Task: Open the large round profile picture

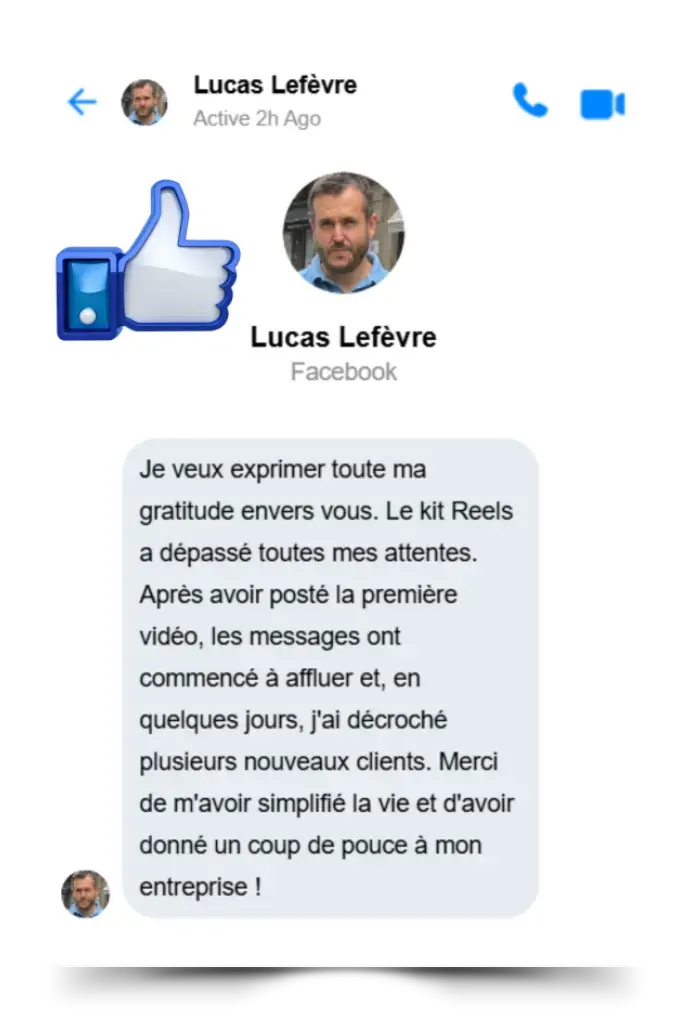Action: [x=344, y=233]
